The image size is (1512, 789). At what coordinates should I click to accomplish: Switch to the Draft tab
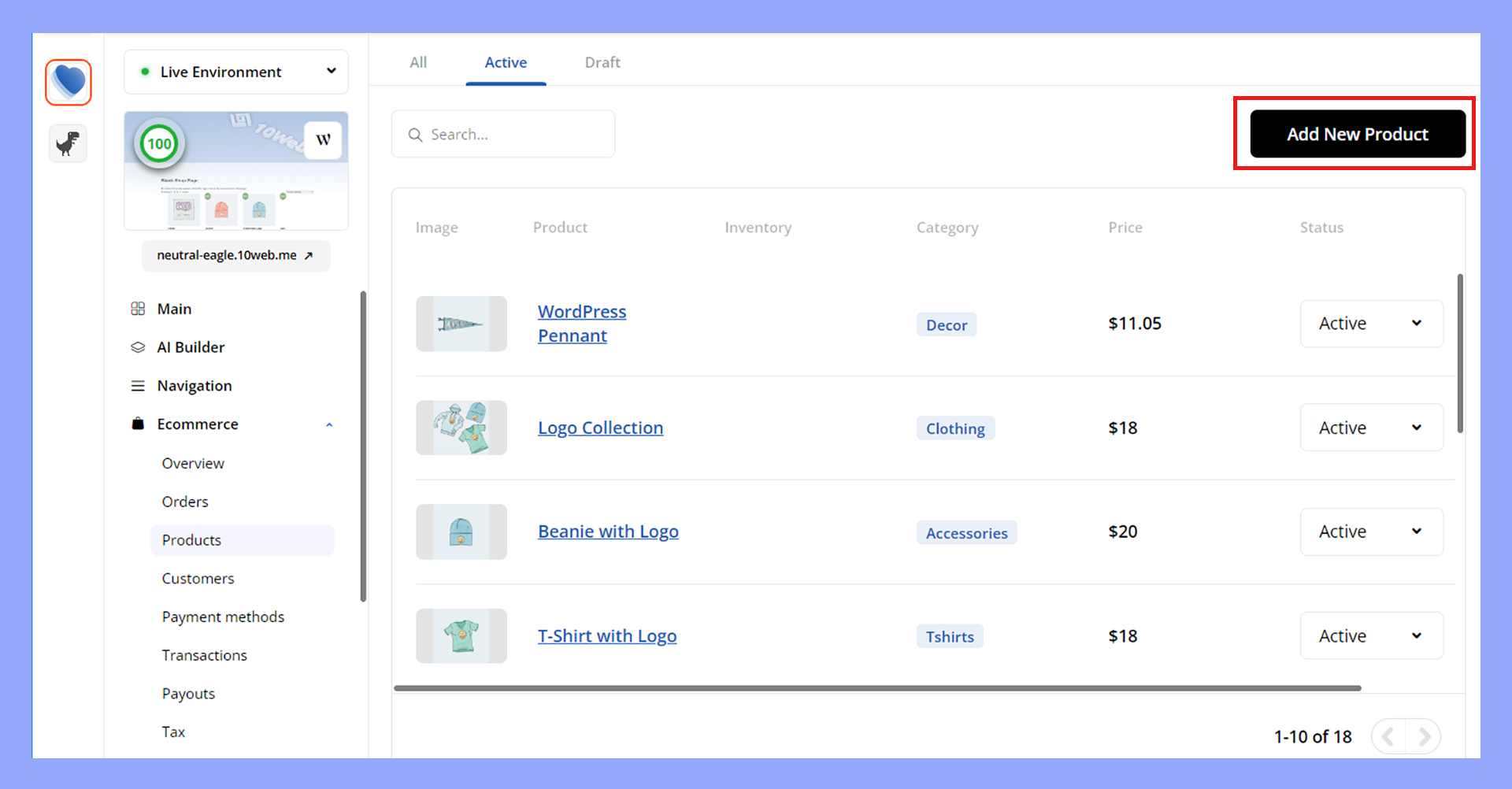click(x=602, y=62)
